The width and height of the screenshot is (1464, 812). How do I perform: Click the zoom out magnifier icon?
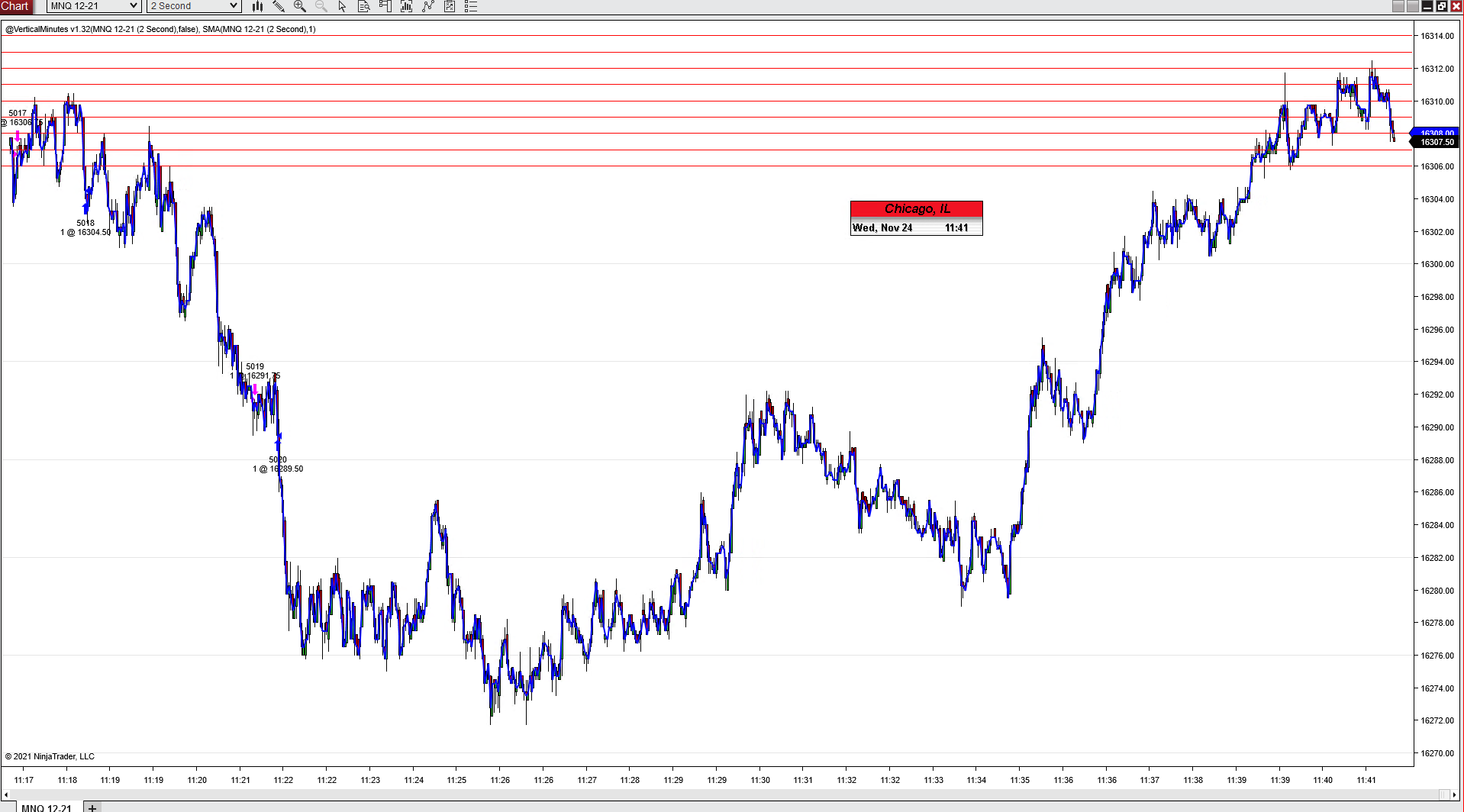point(321,6)
